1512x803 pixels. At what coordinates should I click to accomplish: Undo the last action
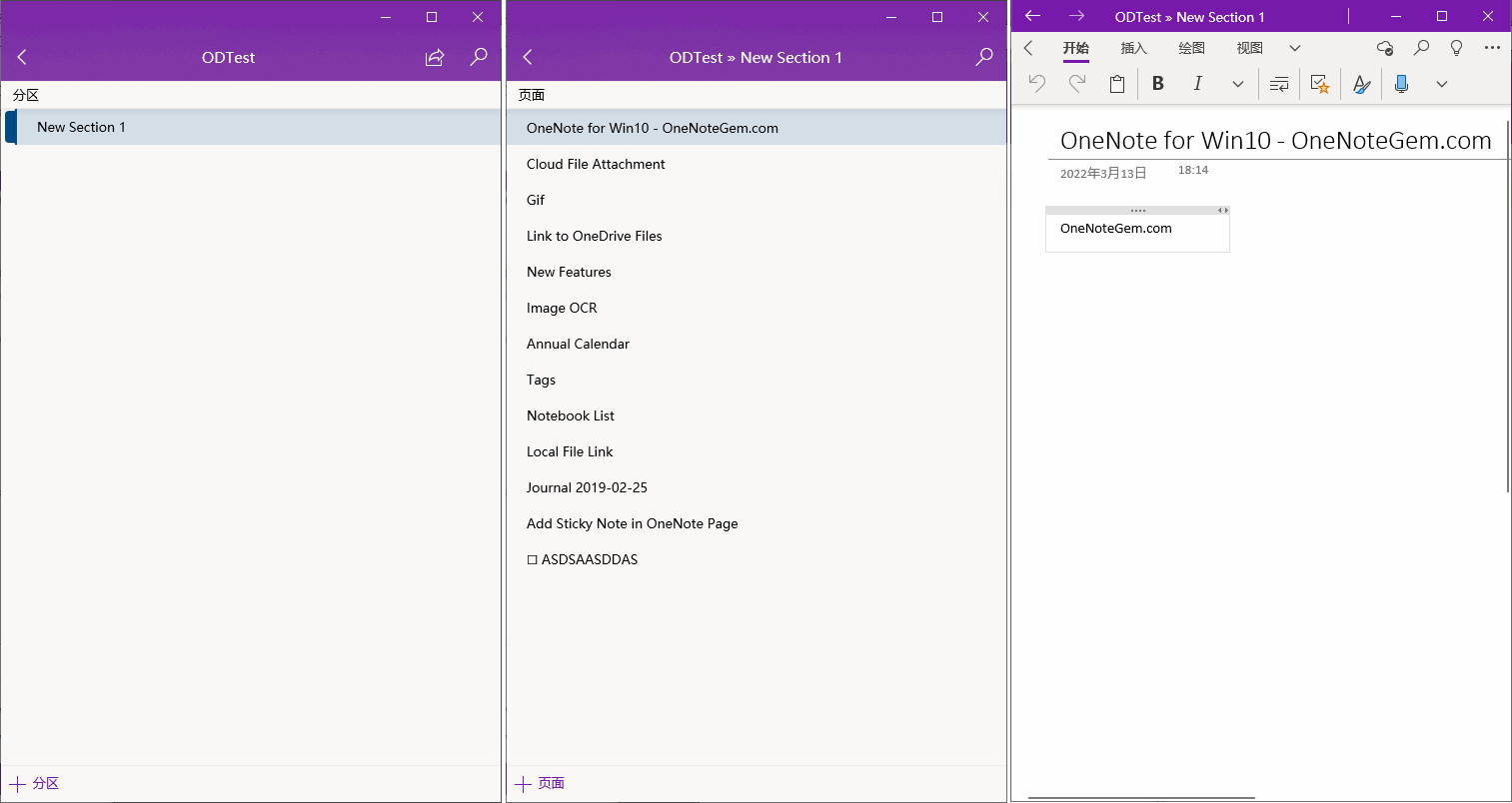1037,84
